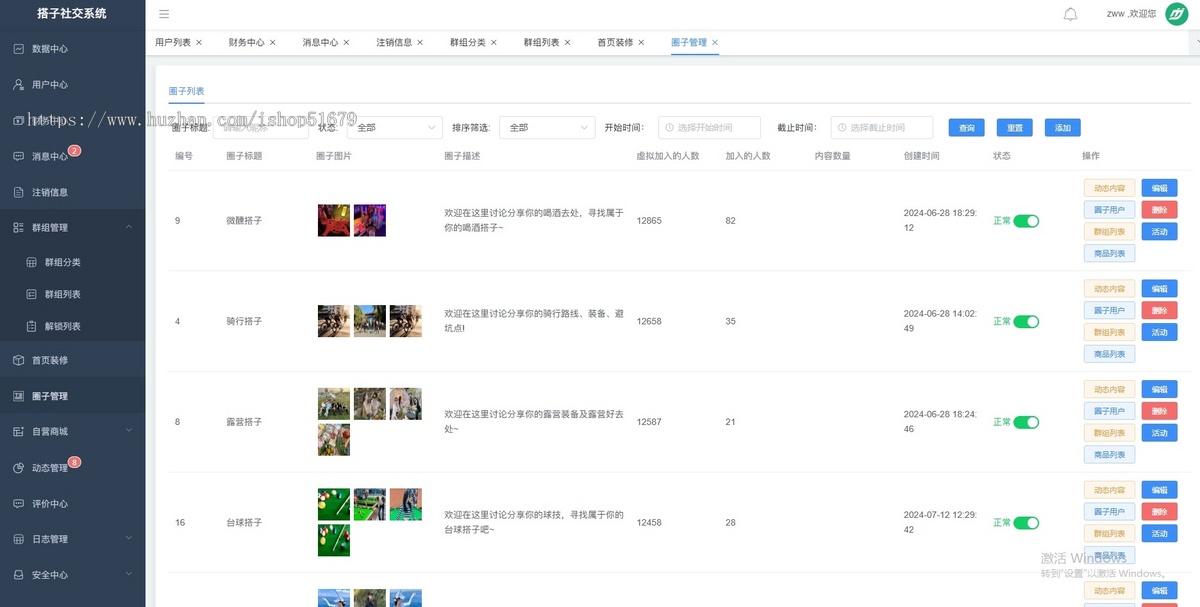Collapse sidebar with hamburger menu icon
The height and width of the screenshot is (607, 1200).
point(164,14)
